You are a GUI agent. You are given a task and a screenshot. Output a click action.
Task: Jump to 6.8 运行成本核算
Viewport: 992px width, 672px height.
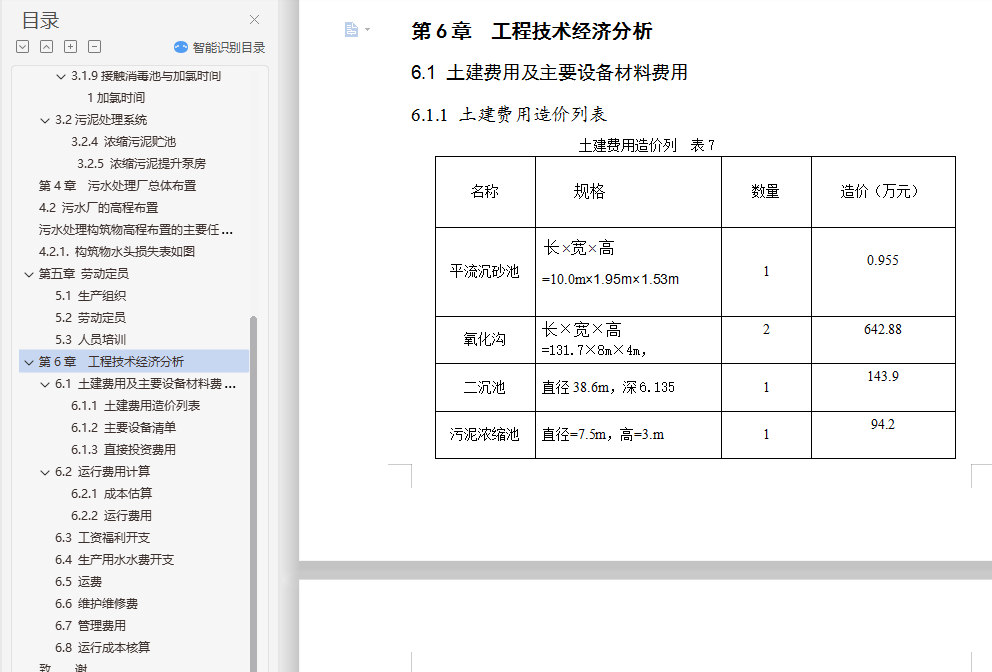[x=102, y=648]
